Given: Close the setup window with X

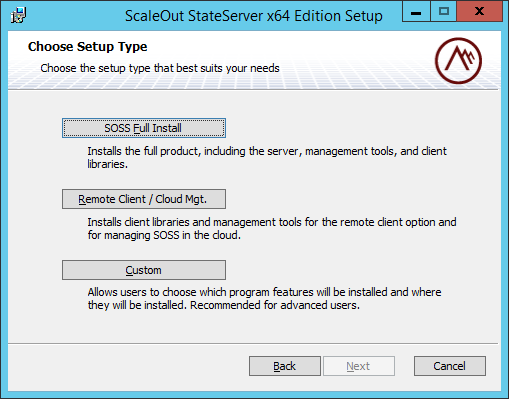Looking at the screenshot, I should pos(479,12).
